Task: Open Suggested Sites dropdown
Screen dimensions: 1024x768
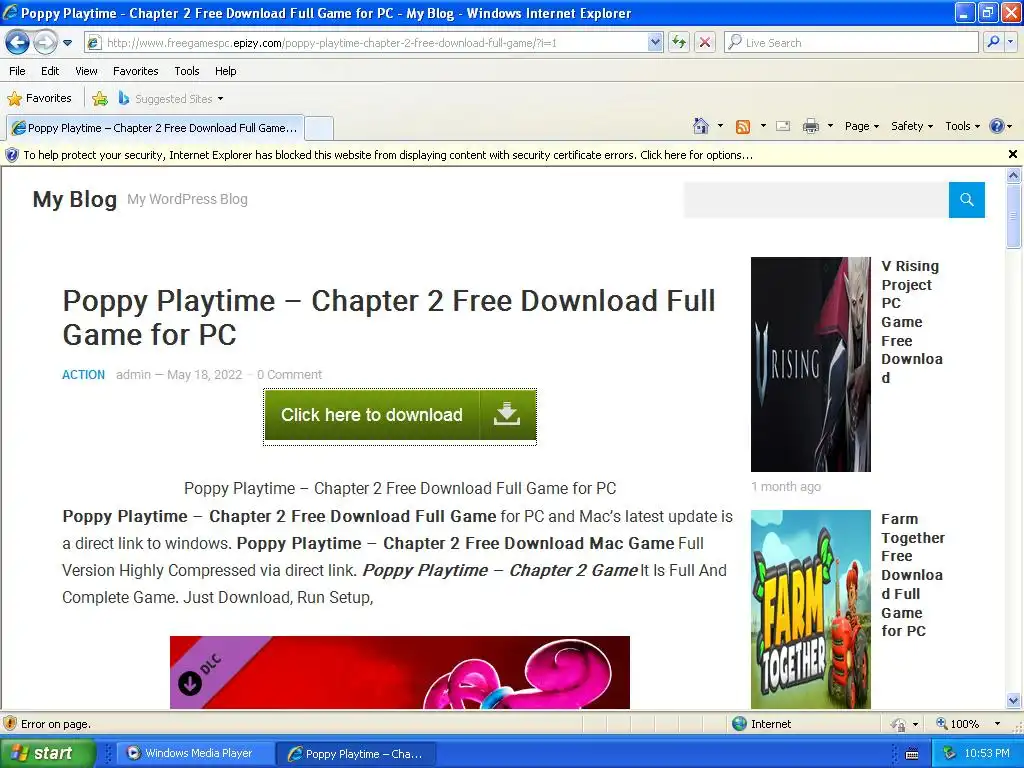Action: [x=171, y=99]
